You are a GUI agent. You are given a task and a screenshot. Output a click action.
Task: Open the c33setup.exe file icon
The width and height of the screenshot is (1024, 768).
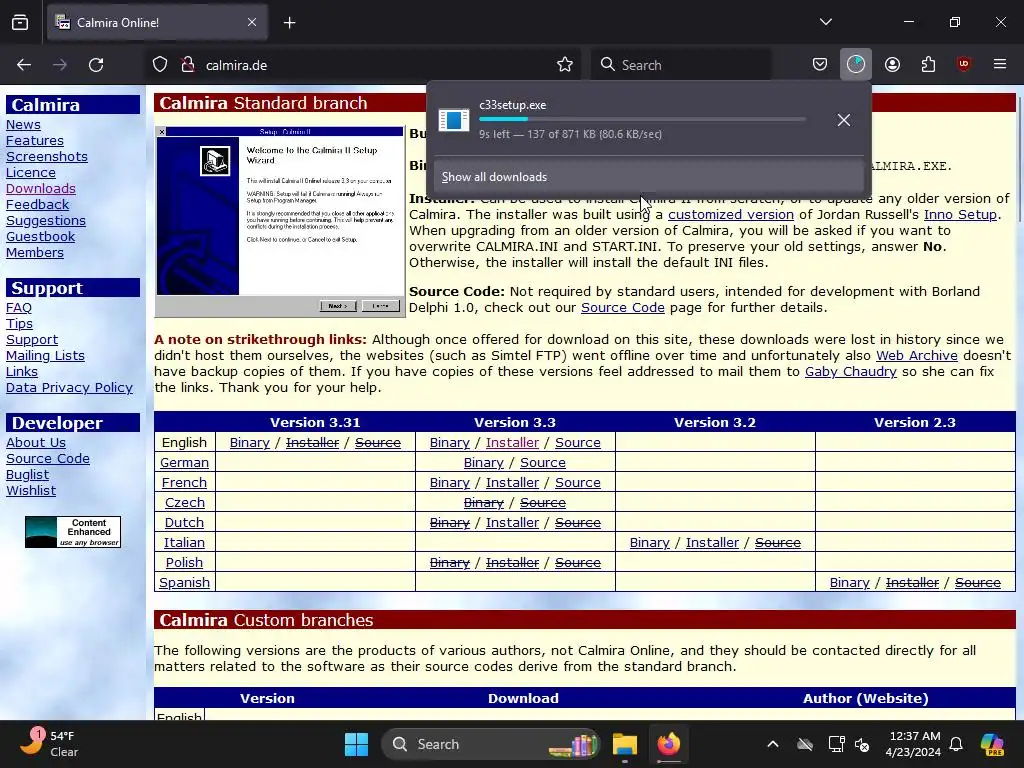point(454,120)
